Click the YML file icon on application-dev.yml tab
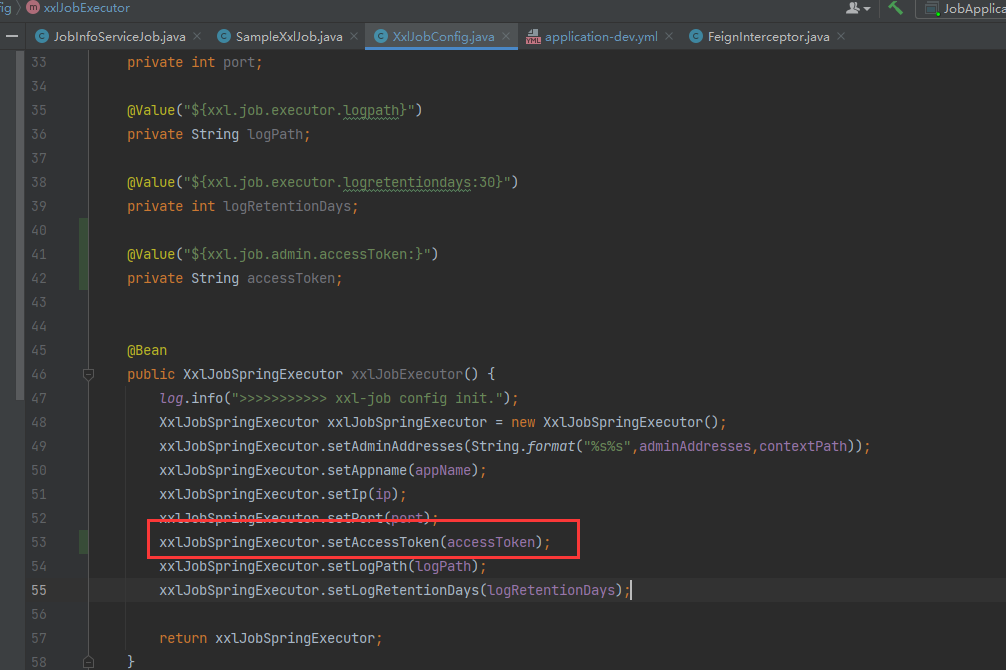Screen dimensions: 1006x670 pyautogui.click(x=532, y=38)
